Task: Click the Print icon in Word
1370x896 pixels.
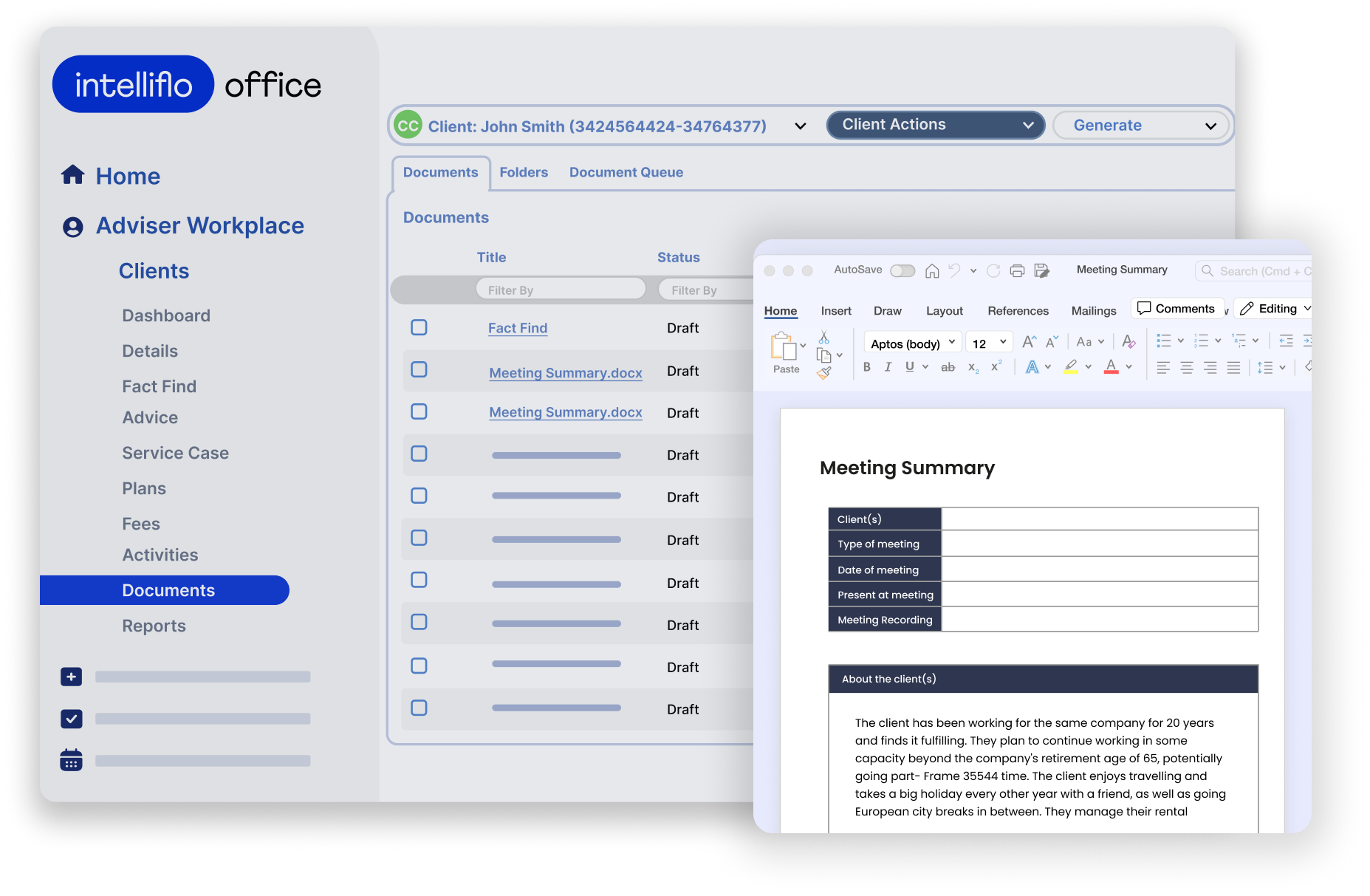Action: [x=1017, y=271]
